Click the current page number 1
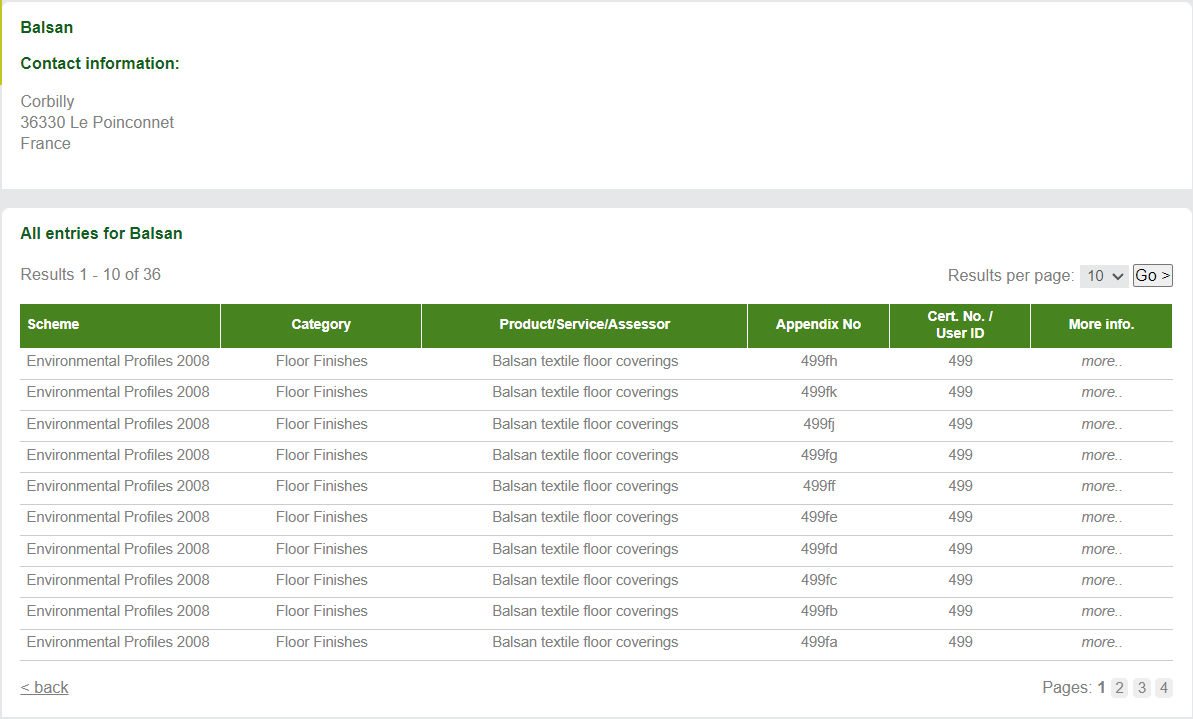1193x719 pixels. point(1101,688)
